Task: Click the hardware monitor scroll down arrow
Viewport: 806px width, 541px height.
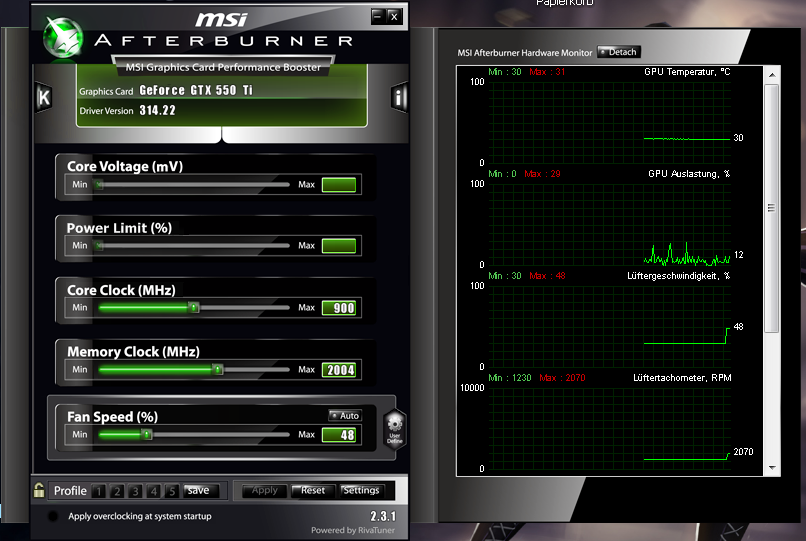Action: [772, 467]
